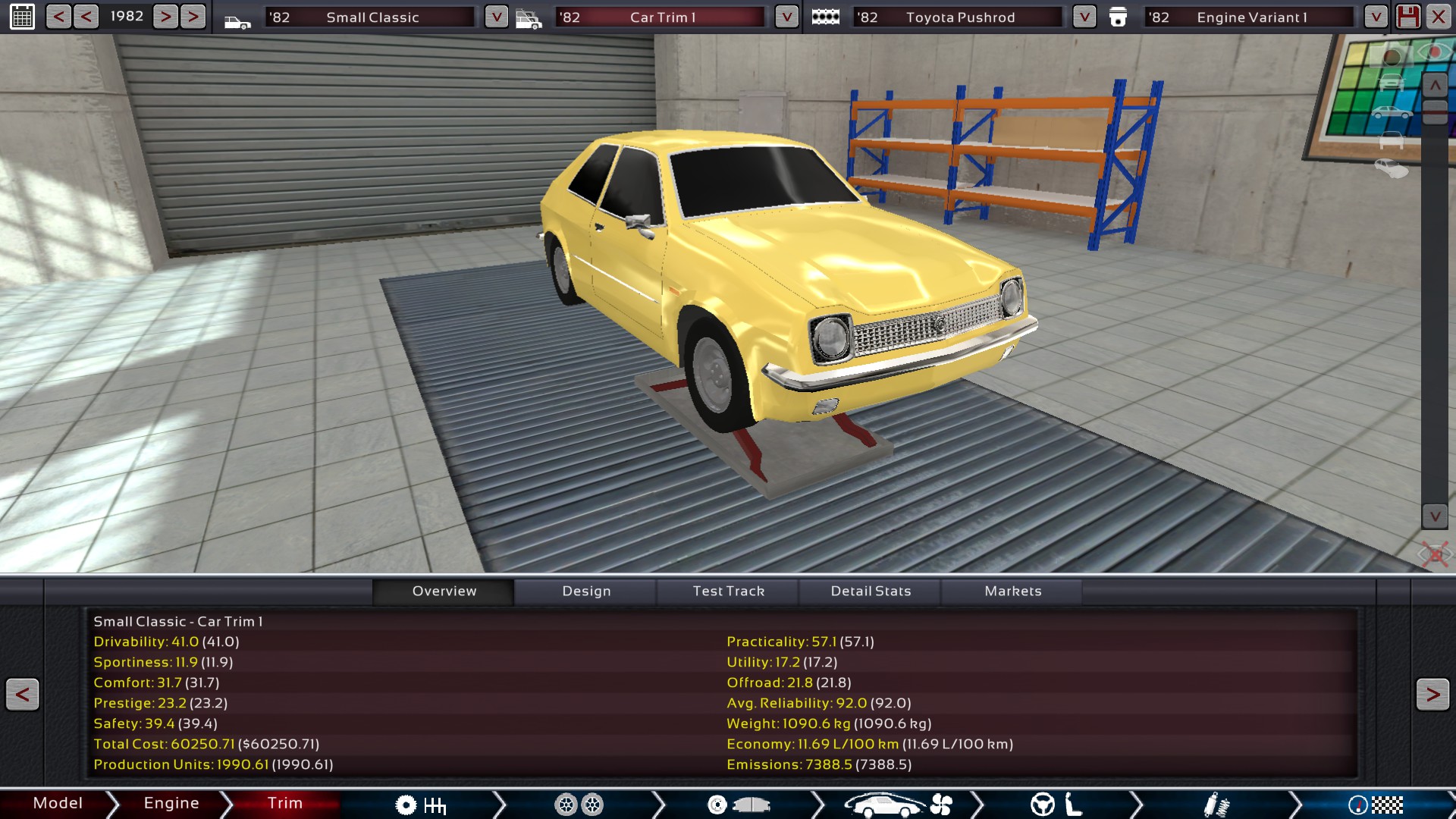The width and height of the screenshot is (1456, 819).
Task: Click the engine family icon beside Toyota Pushrod
Action: tap(825, 17)
